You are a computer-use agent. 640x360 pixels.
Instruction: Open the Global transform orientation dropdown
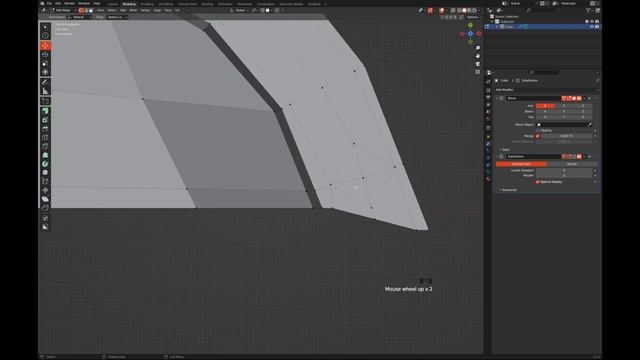(x=239, y=10)
